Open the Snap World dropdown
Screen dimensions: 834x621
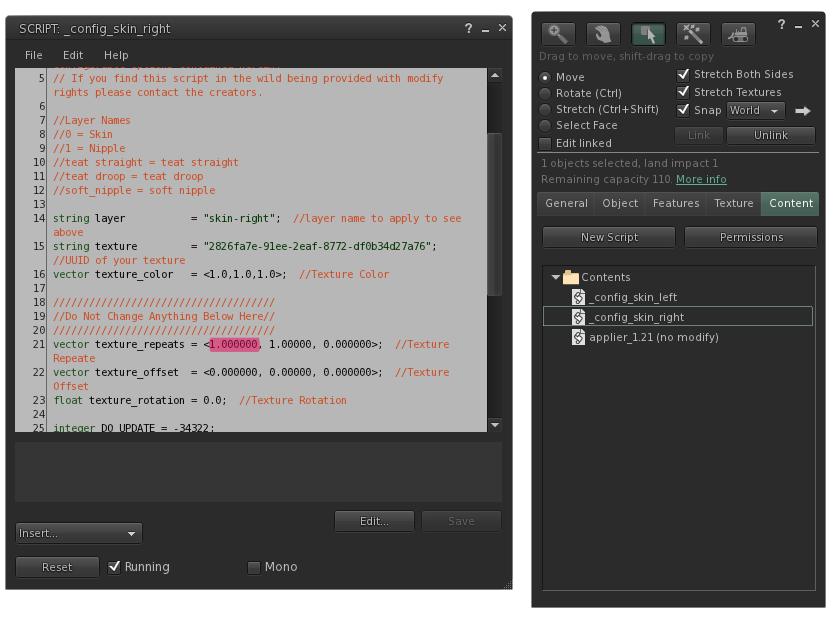tap(755, 111)
